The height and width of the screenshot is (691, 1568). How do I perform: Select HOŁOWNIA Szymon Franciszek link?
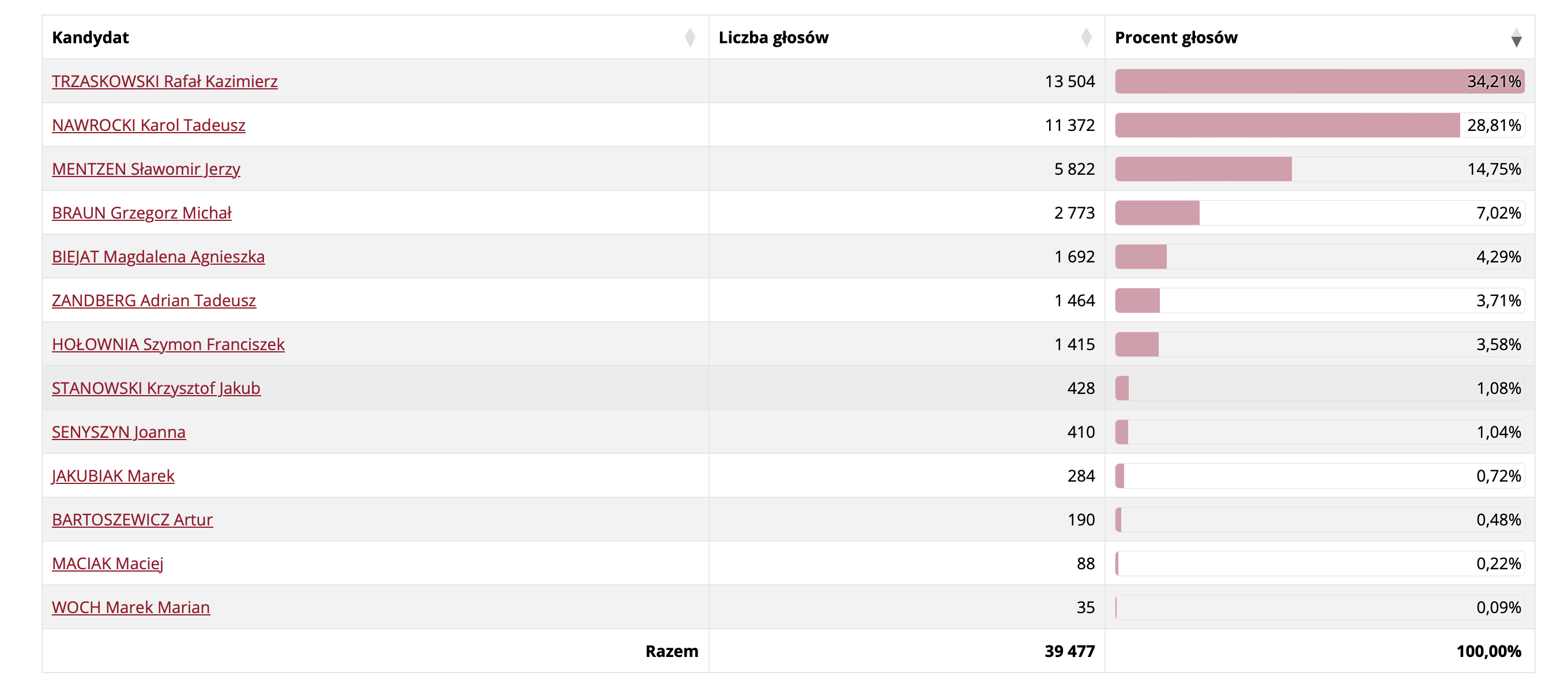[168, 344]
